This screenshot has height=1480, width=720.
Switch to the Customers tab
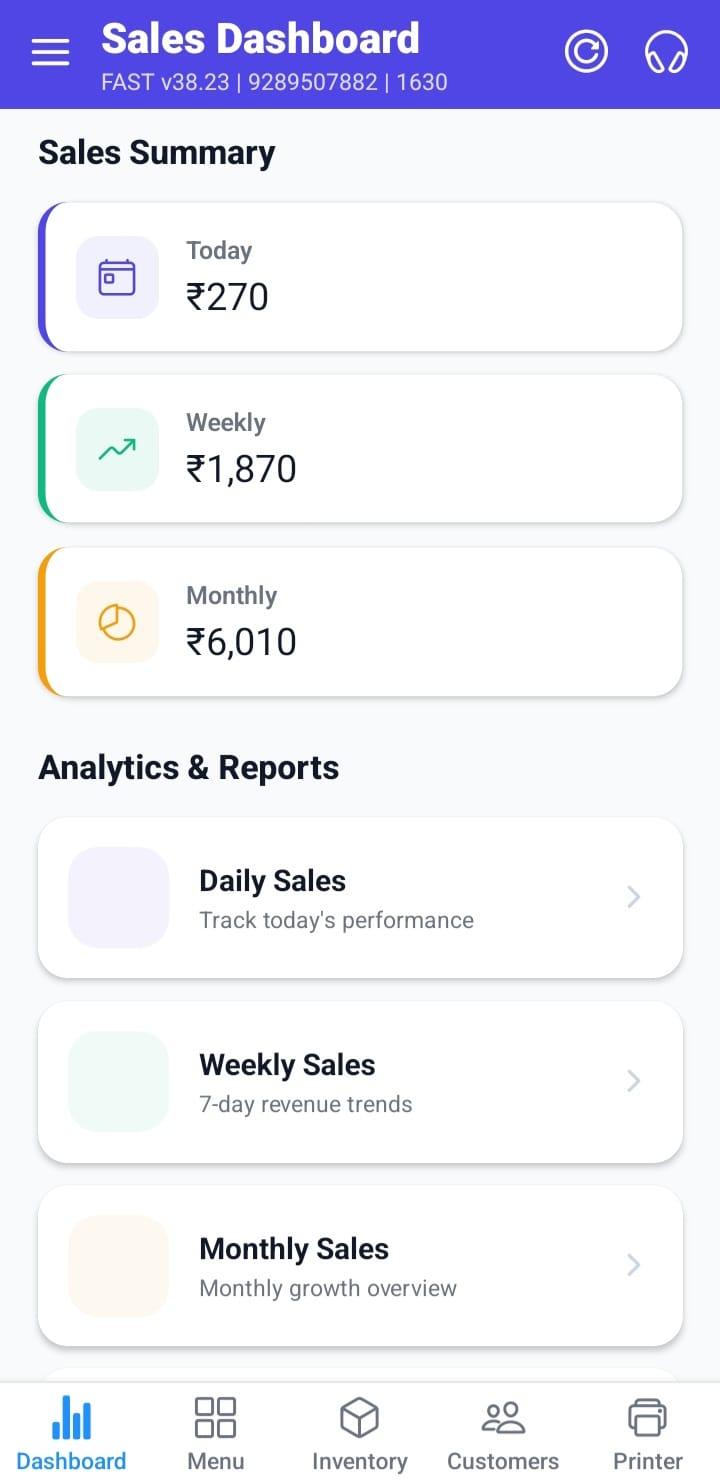coord(503,1434)
